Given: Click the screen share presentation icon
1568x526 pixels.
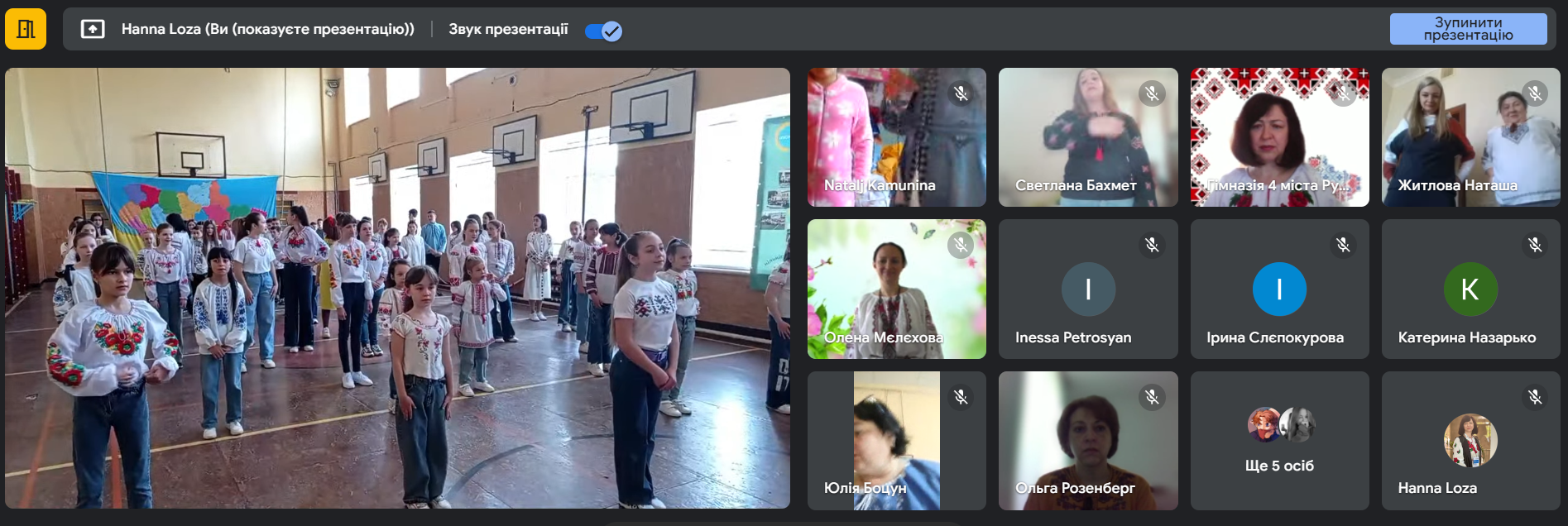Looking at the screenshot, I should tap(93, 30).
